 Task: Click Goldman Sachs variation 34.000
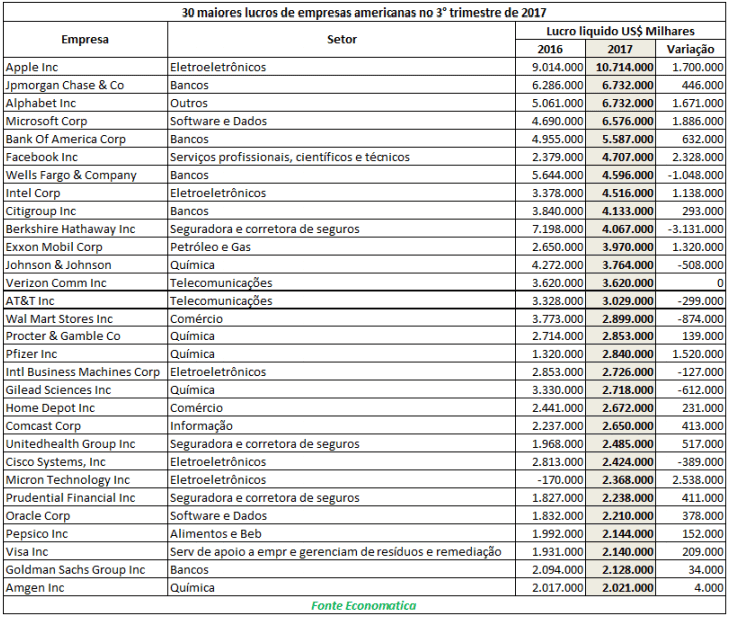point(690,570)
